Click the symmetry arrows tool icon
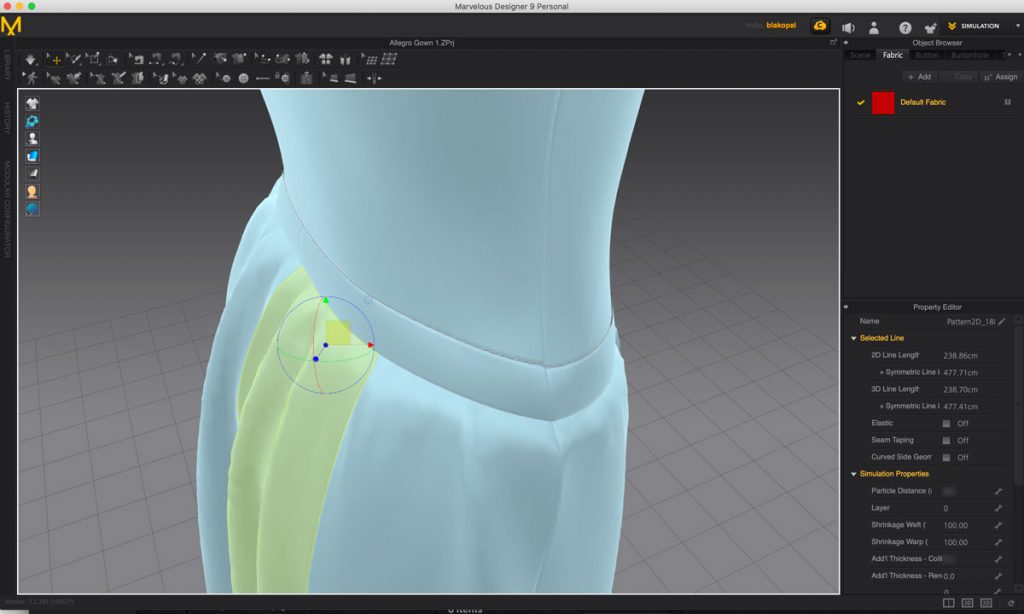The width and height of the screenshot is (1024, 614). coord(373,78)
